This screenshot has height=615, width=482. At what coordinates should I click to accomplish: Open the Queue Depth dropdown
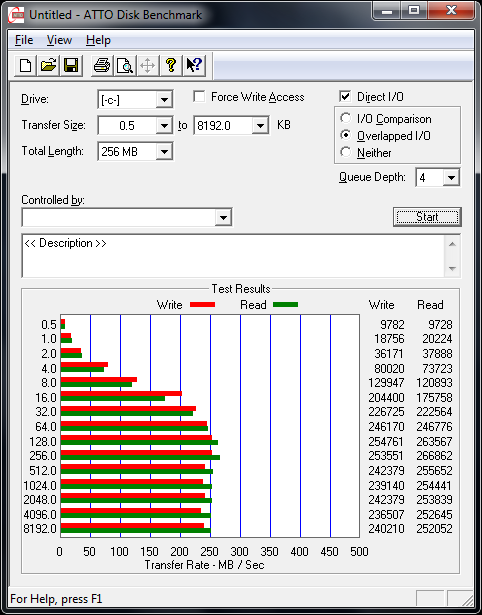451,178
